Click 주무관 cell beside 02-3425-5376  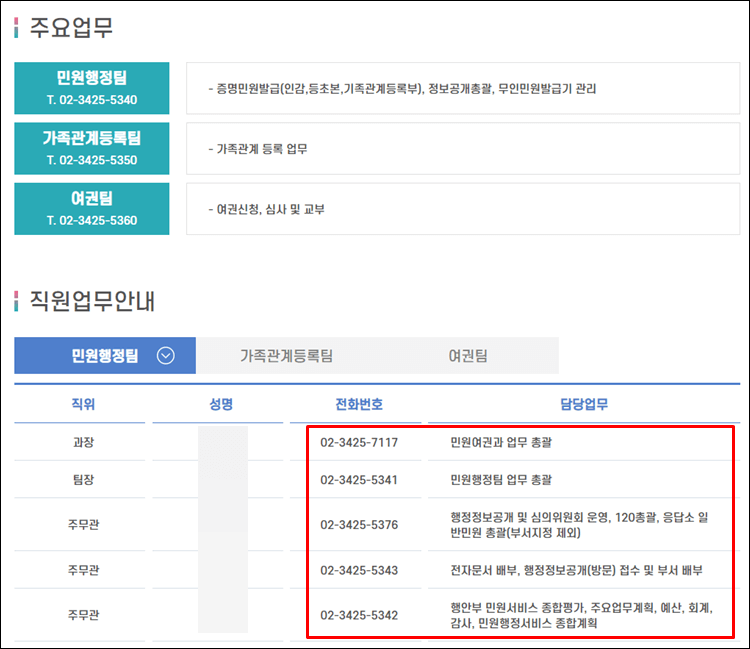(x=83, y=525)
